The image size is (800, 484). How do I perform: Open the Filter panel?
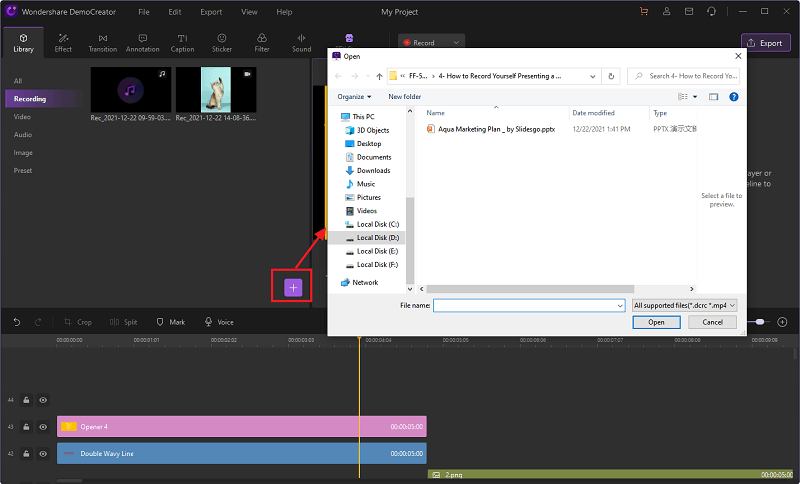[262, 43]
